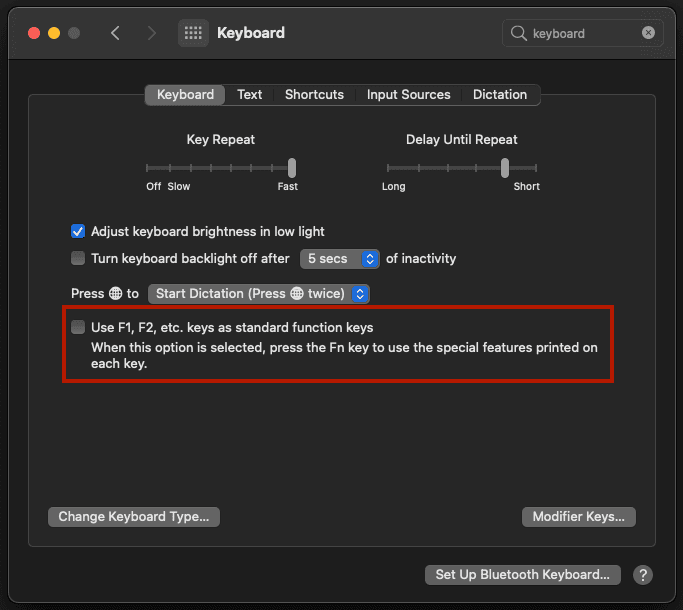Check Use F1, F2 as standard function keys
The height and width of the screenshot is (610, 683).
coord(78,327)
